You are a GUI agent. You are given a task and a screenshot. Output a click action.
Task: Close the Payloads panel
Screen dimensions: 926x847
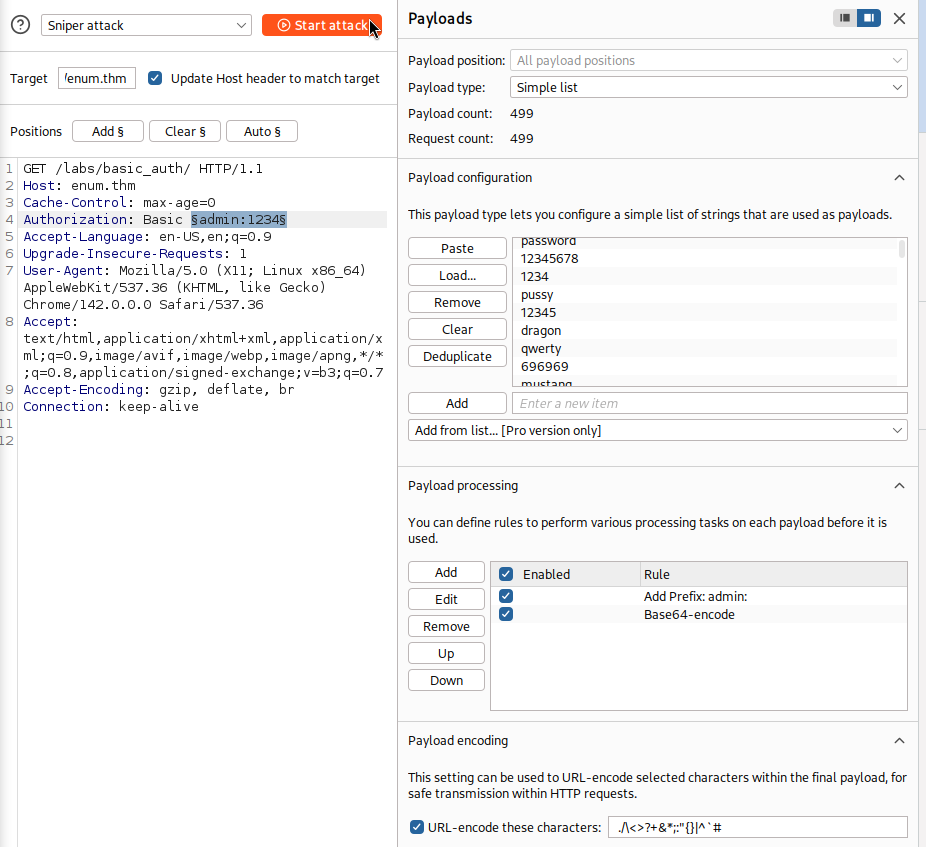pos(899,18)
